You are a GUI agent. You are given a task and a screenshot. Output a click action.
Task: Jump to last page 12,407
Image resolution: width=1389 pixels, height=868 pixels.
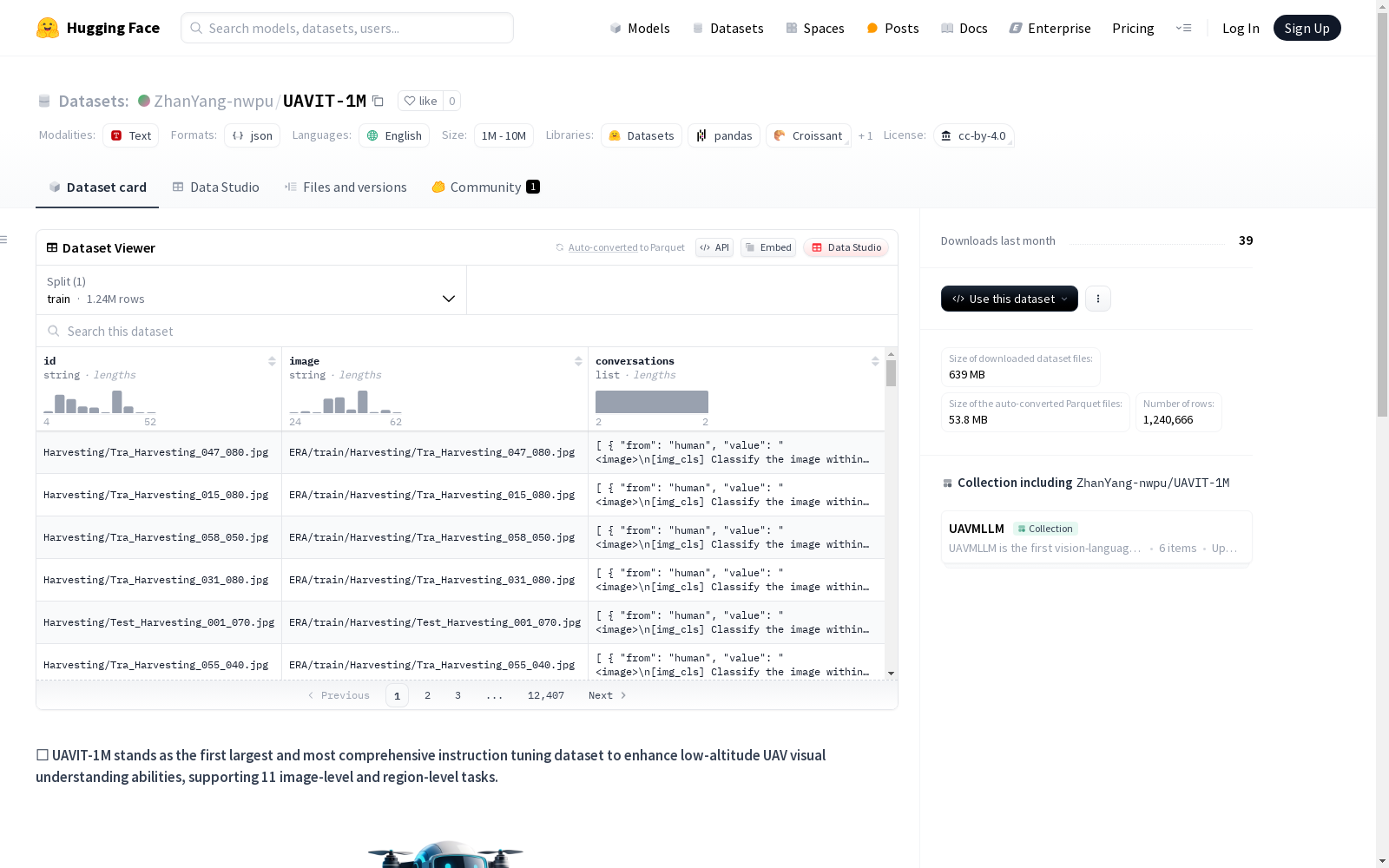click(546, 695)
